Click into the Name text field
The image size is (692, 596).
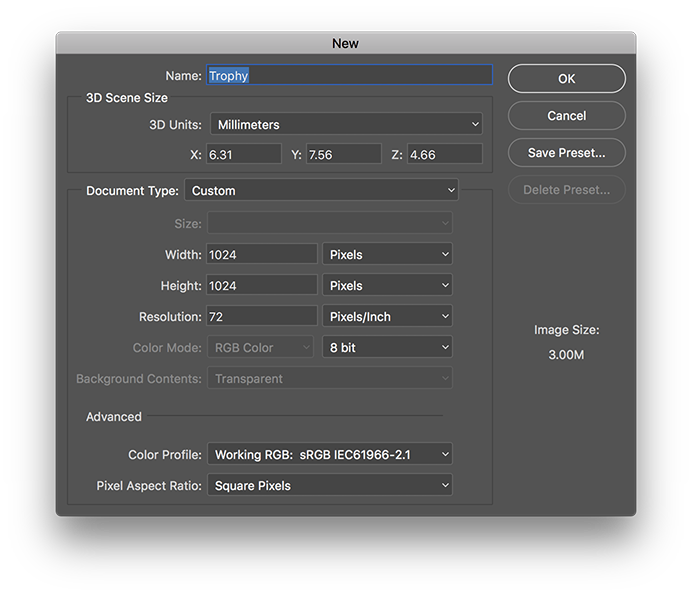[x=349, y=76]
